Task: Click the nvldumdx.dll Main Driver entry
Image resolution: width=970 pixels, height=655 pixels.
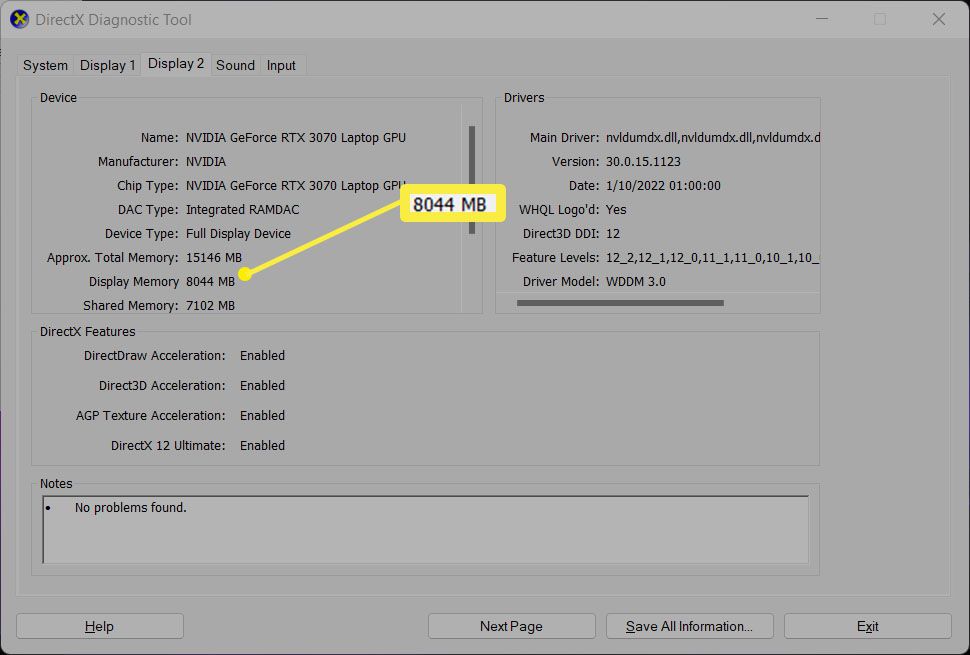Action: (713, 137)
